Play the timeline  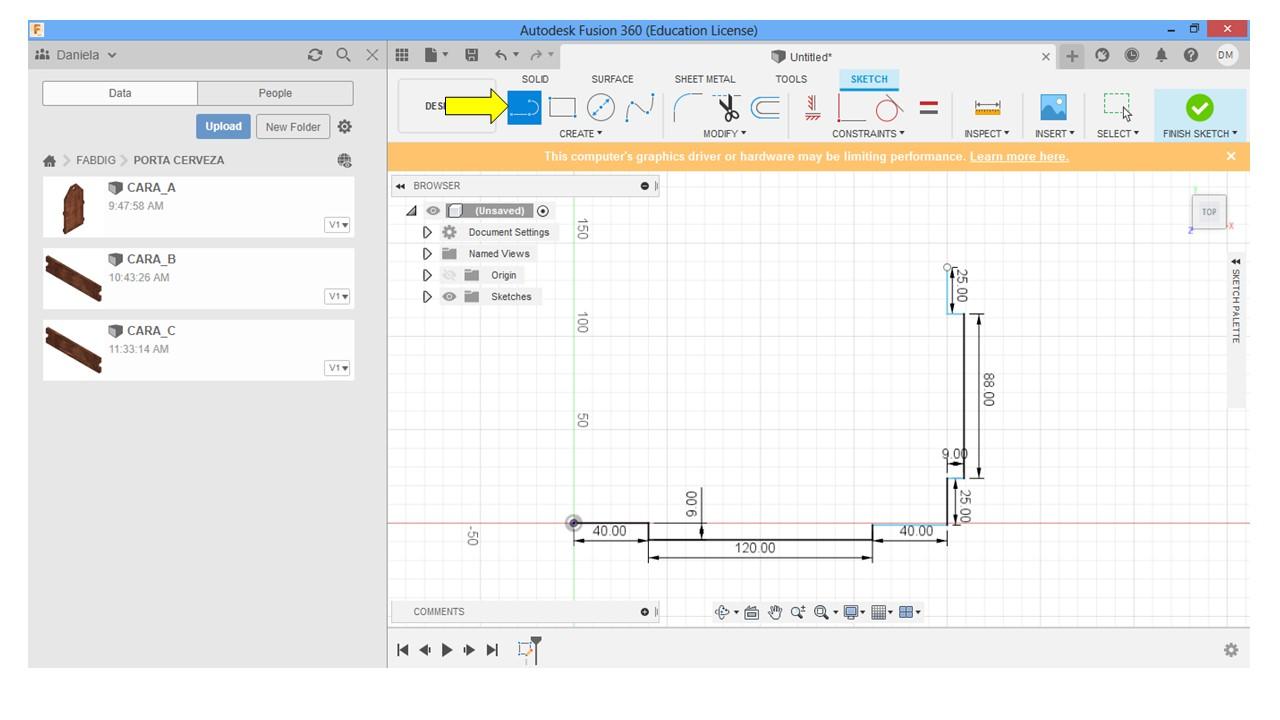tap(447, 650)
